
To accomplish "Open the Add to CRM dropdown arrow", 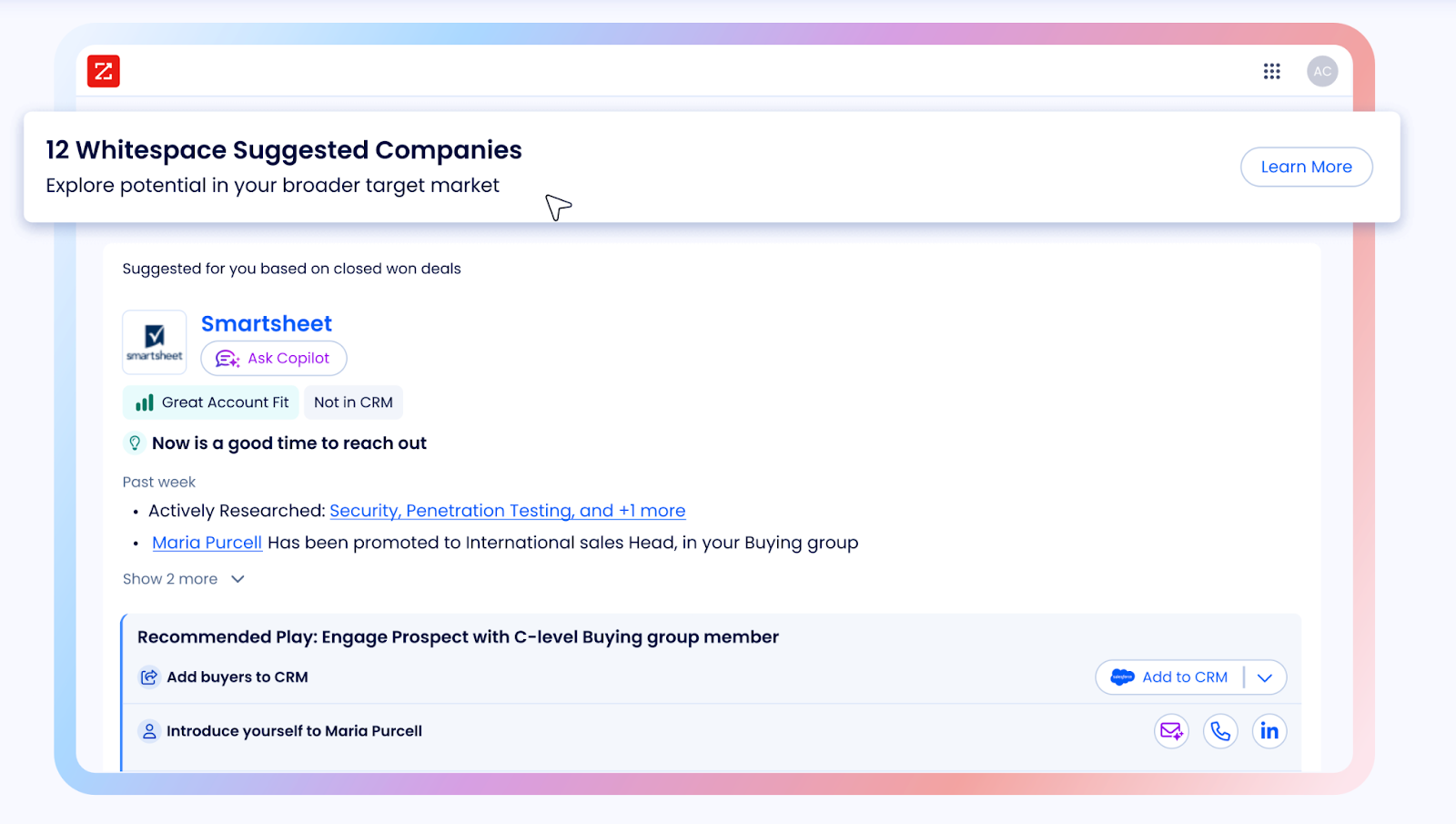I will (x=1265, y=677).
